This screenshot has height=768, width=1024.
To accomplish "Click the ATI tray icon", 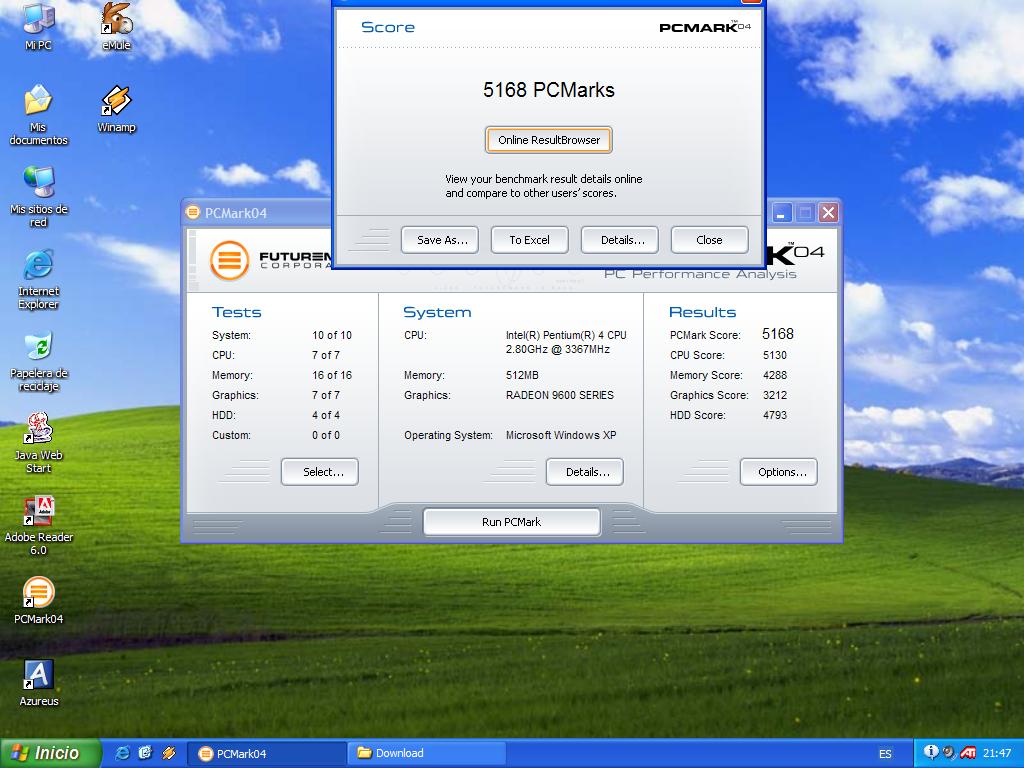I will pyautogui.click(x=968, y=753).
